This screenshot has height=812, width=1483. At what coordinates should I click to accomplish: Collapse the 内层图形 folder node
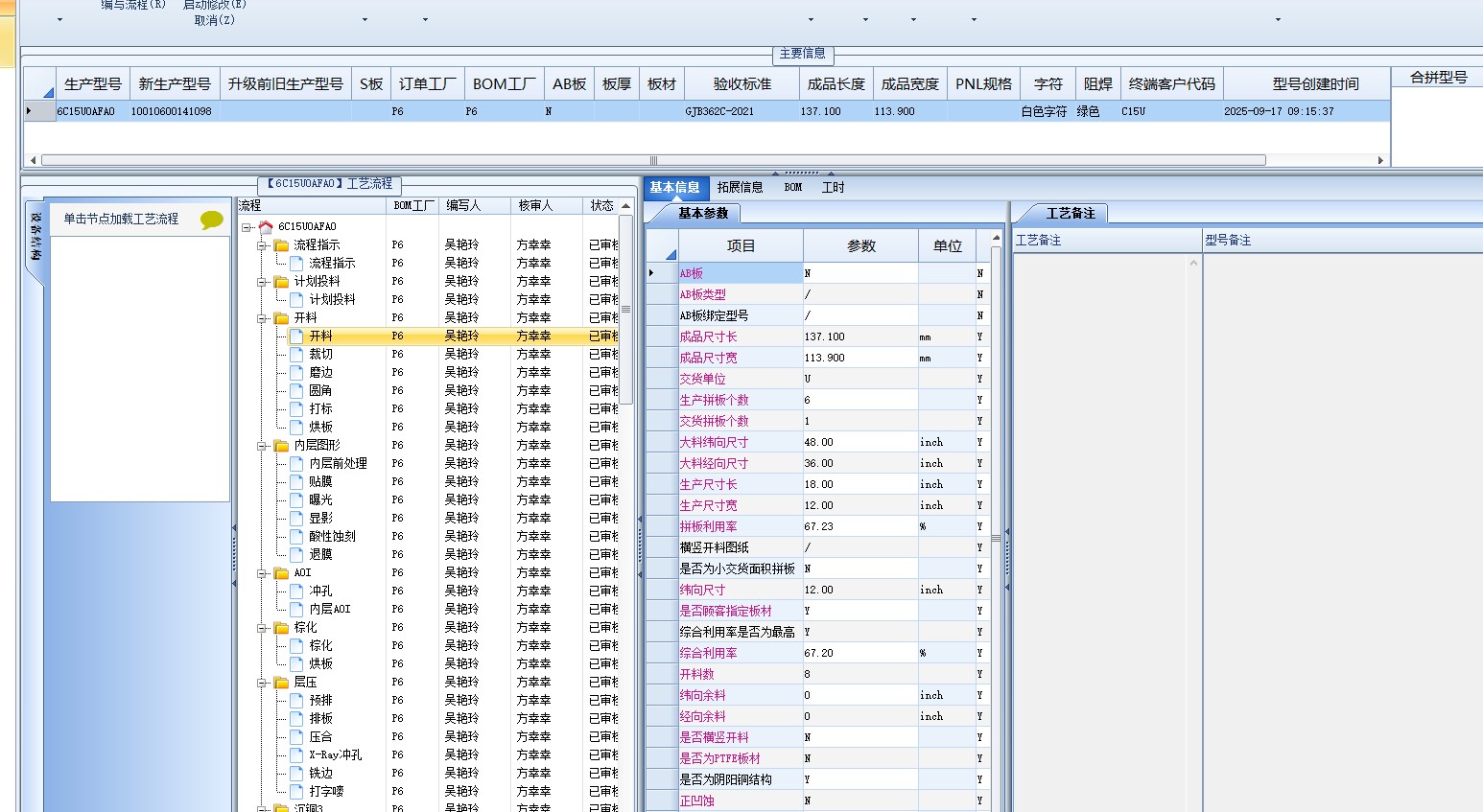[x=262, y=446]
